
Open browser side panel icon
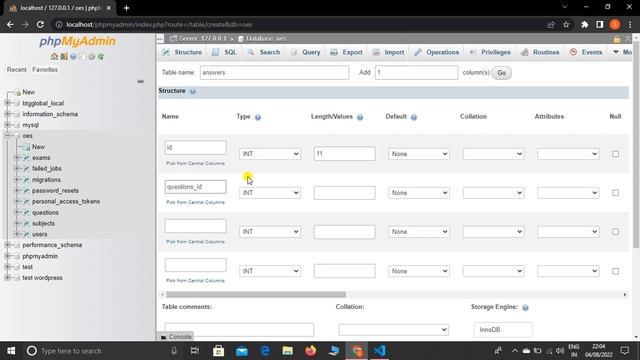click(x=600, y=24)
